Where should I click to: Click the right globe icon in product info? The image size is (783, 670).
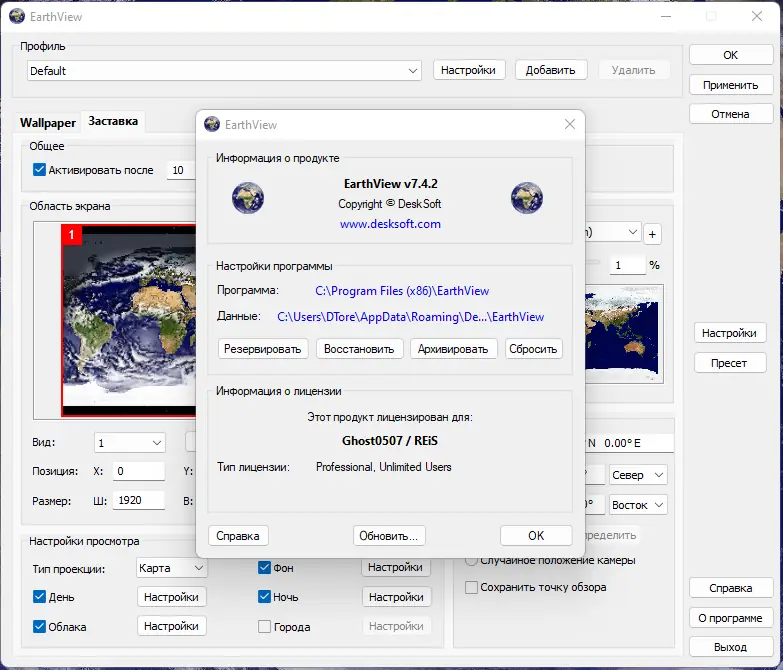pyautogui.click(x=526, y=198)
